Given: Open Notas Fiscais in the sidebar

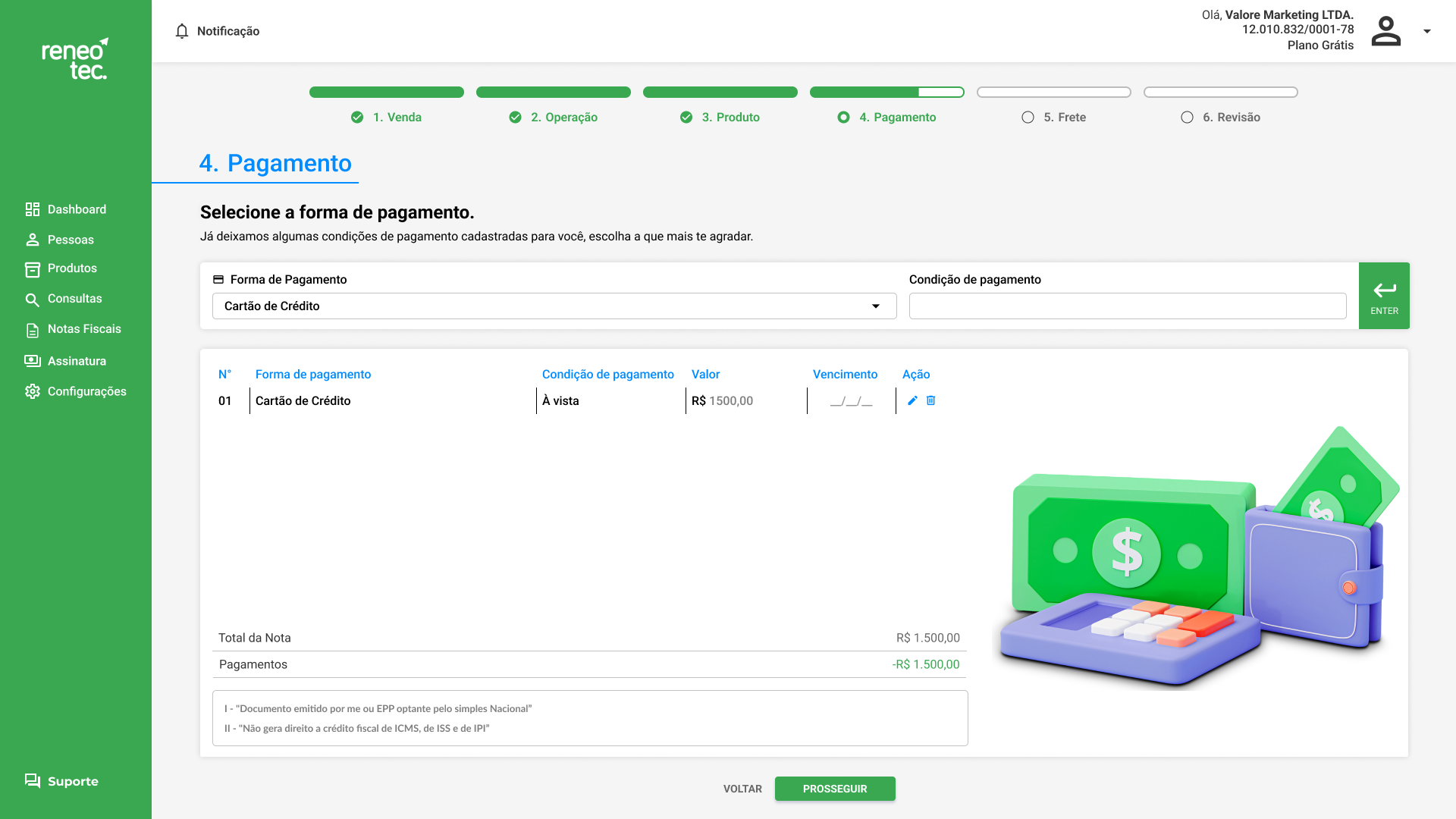Looking at the screenshot, I should click(83, 329).
